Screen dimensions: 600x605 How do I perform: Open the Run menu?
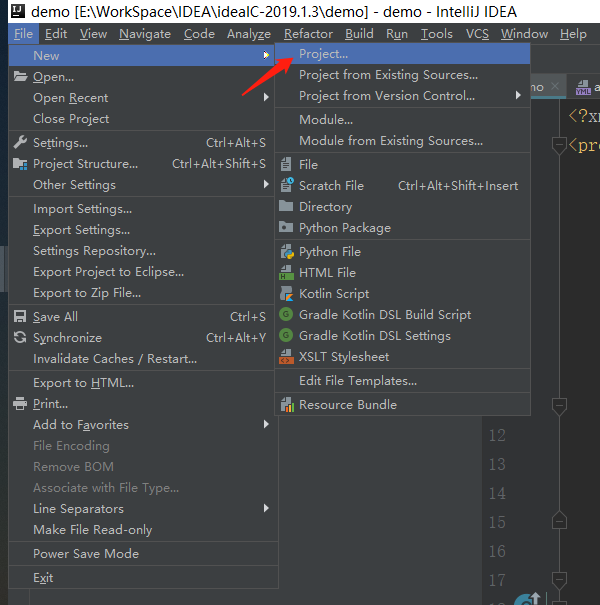coord(397,34)
